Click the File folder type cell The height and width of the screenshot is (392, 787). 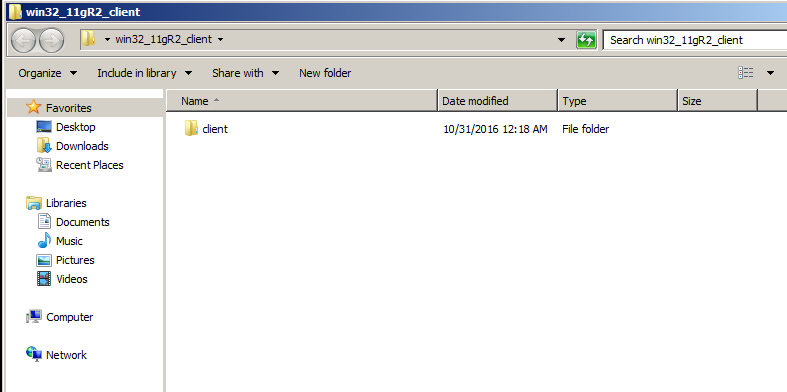tap(586, 129)
